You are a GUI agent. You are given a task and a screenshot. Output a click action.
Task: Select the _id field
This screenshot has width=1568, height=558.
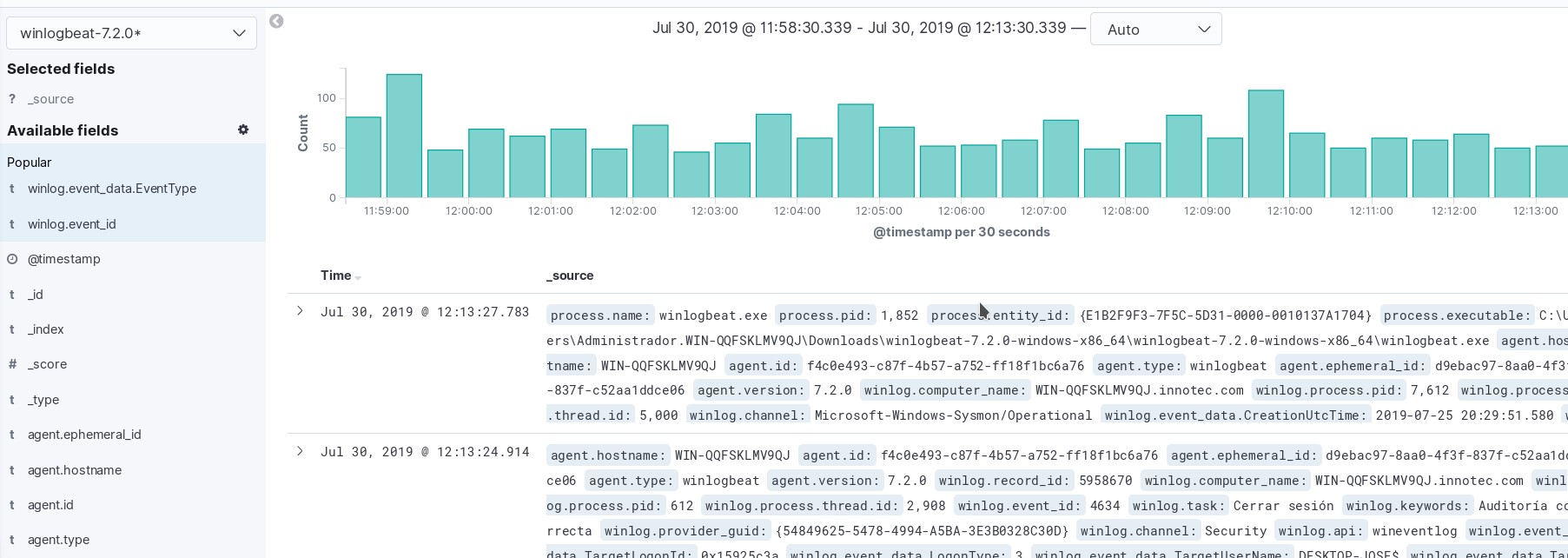point(35,295)
